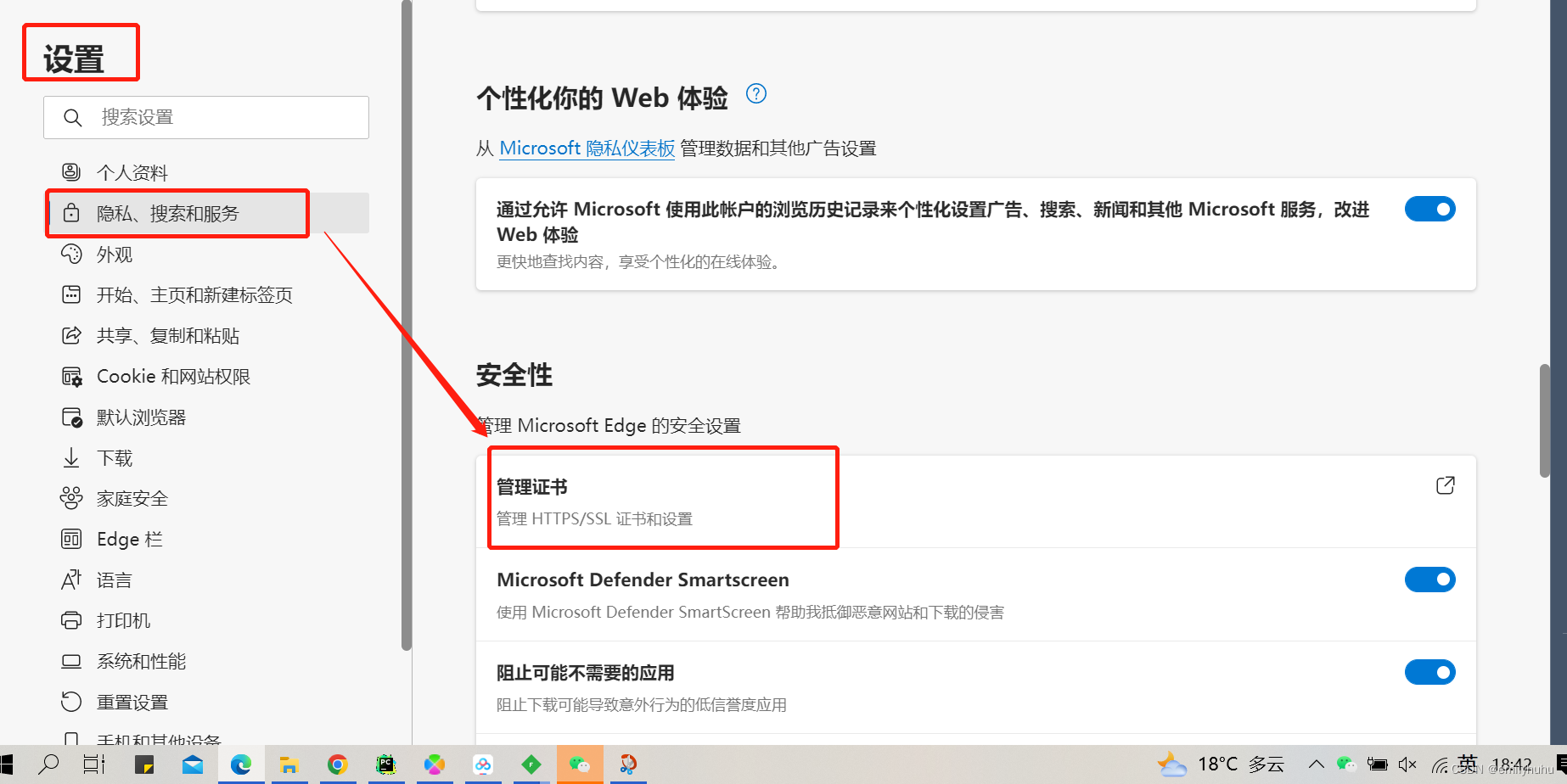This screenshot has width=1567, height=784.
Task: Show hidden system tray icons
Action: (x=1317, y=764)
